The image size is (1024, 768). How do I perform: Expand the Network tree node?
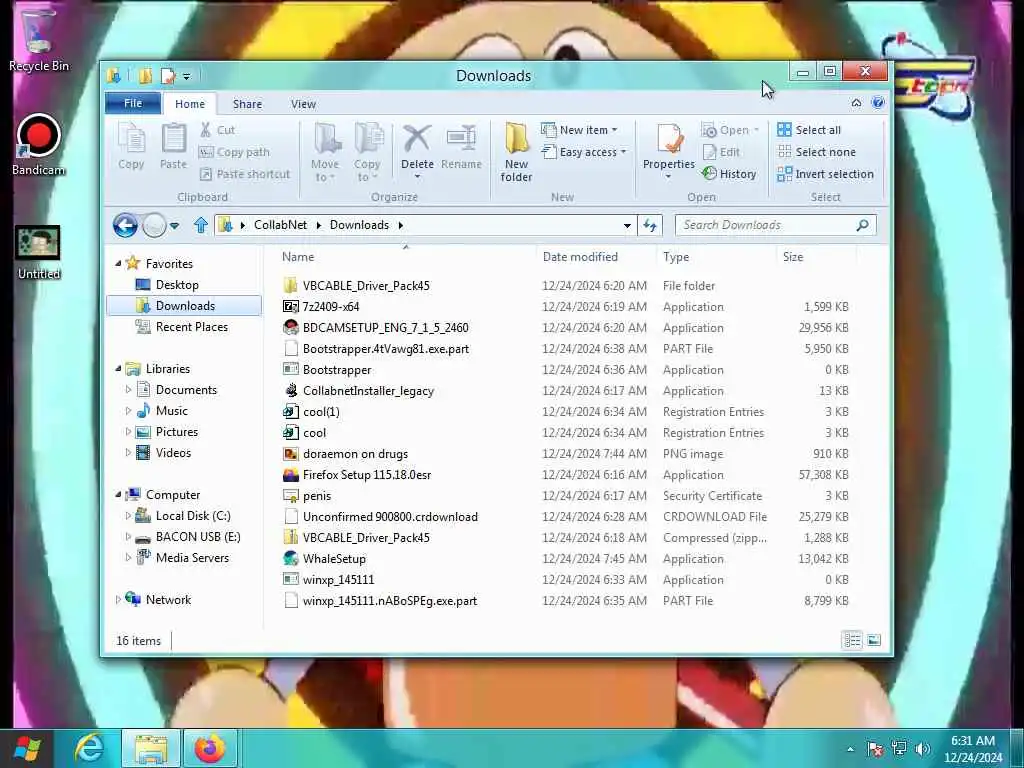point(118,600)
